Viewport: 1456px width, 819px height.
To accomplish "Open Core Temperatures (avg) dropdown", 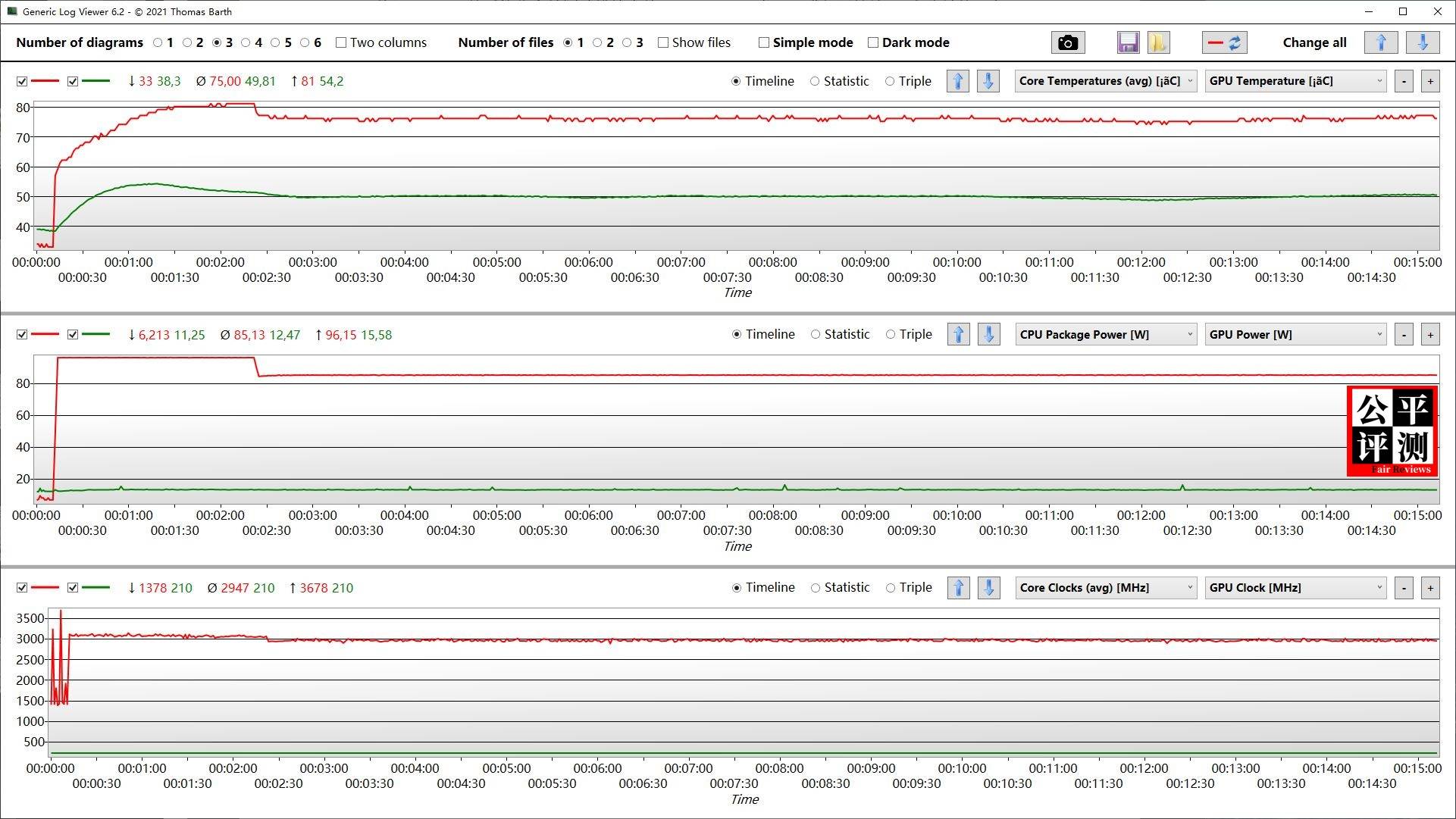I will (x=1105, y=81).
